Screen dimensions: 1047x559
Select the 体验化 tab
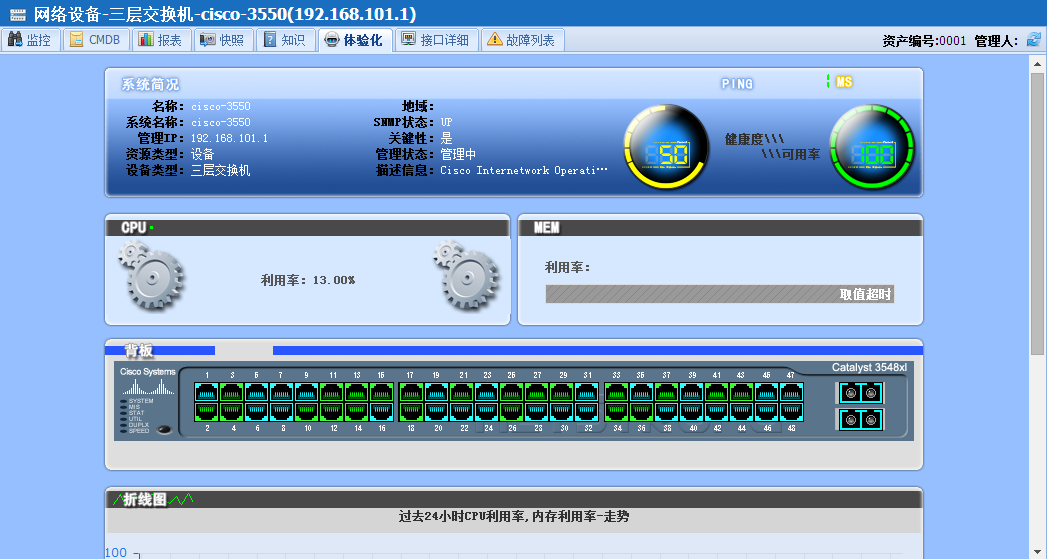coord(355,40)
